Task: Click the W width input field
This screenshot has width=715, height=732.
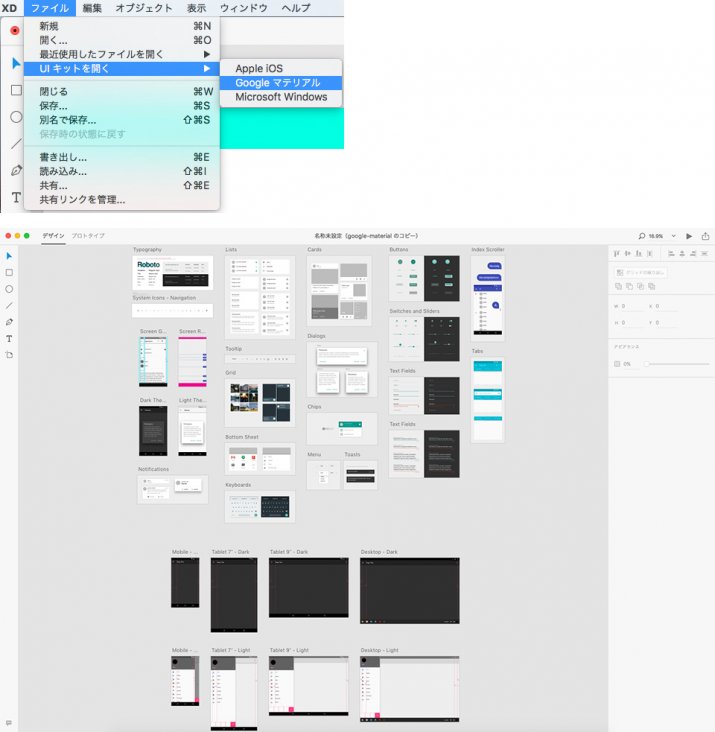Action: pyautogui.click(x=630, y=306)
